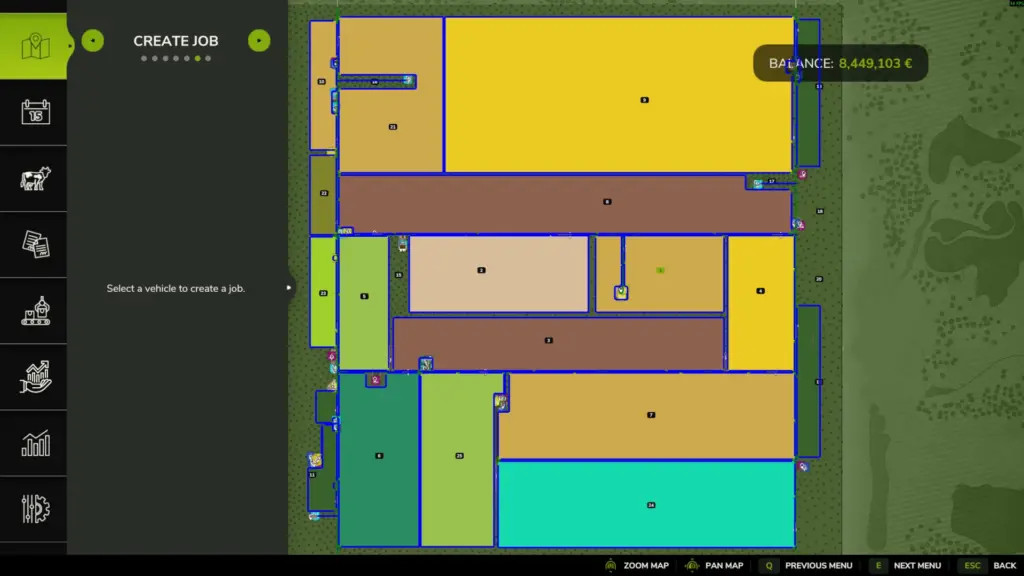Select the active Map icon in sidebar
This screenshot has height=576, width=1024.
tap(35, 46)
